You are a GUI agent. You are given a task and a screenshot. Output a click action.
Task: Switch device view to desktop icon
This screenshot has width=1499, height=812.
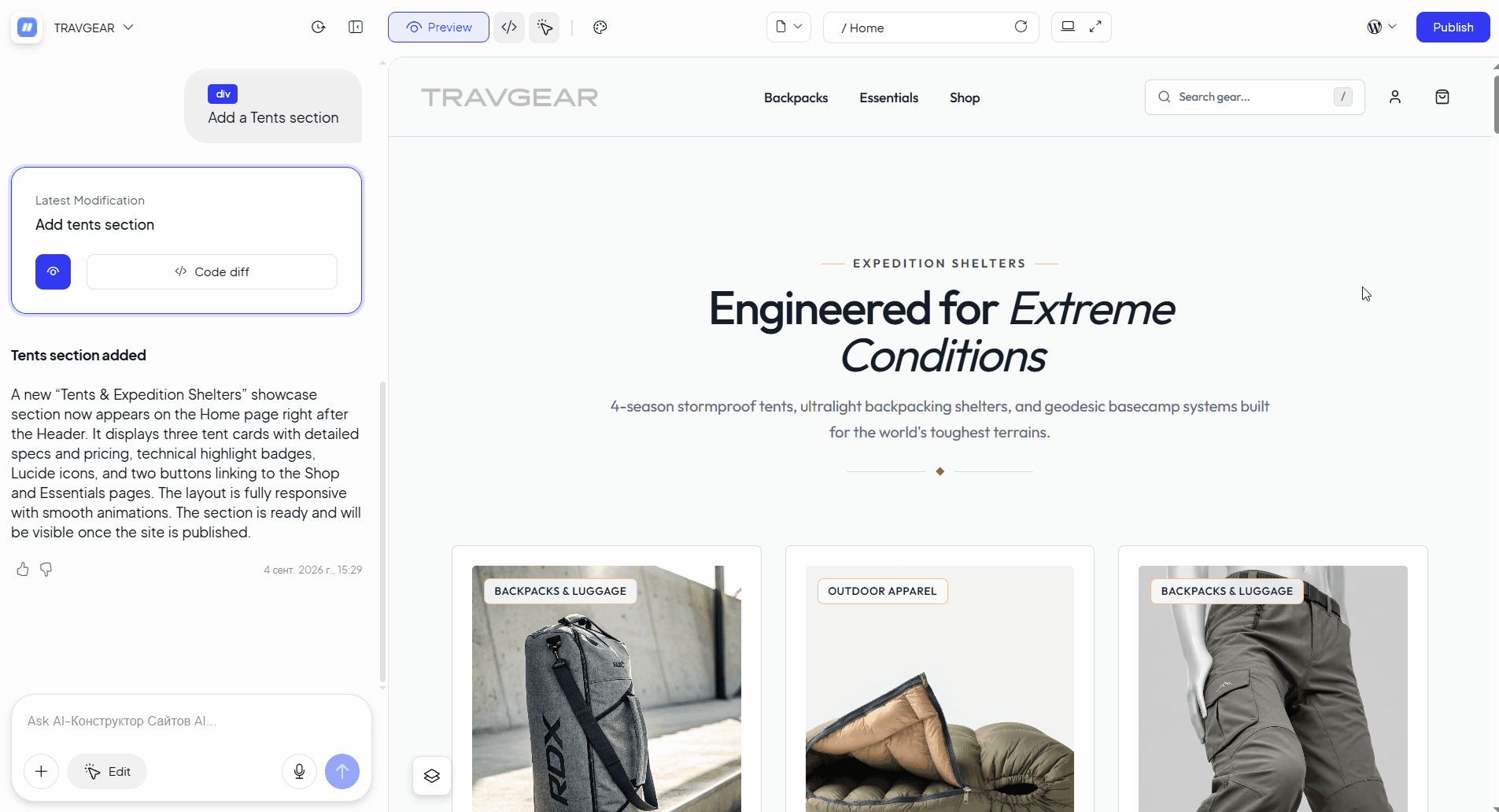1068,27
